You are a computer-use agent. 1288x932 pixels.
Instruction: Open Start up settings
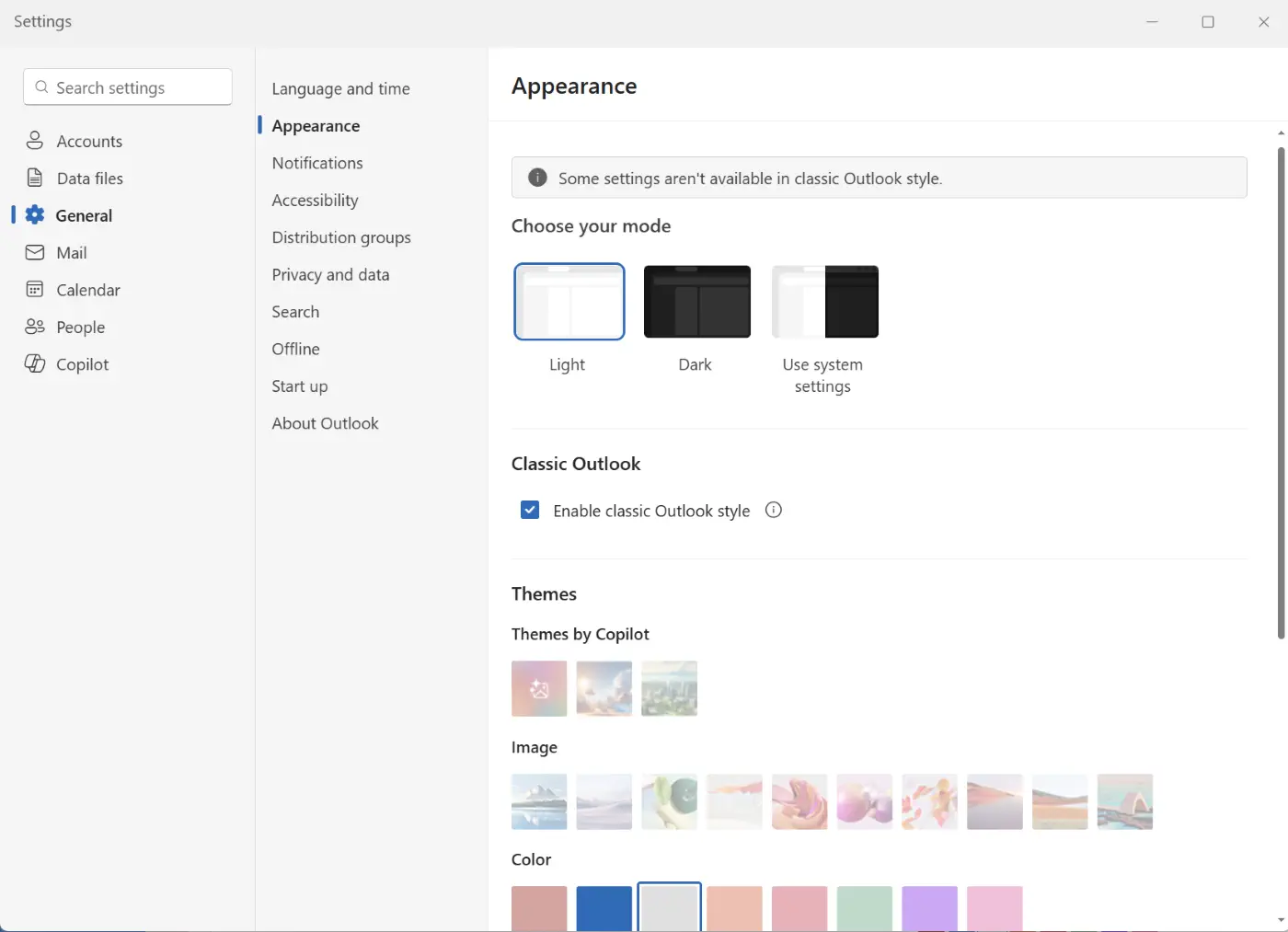[x=299, y=386]
